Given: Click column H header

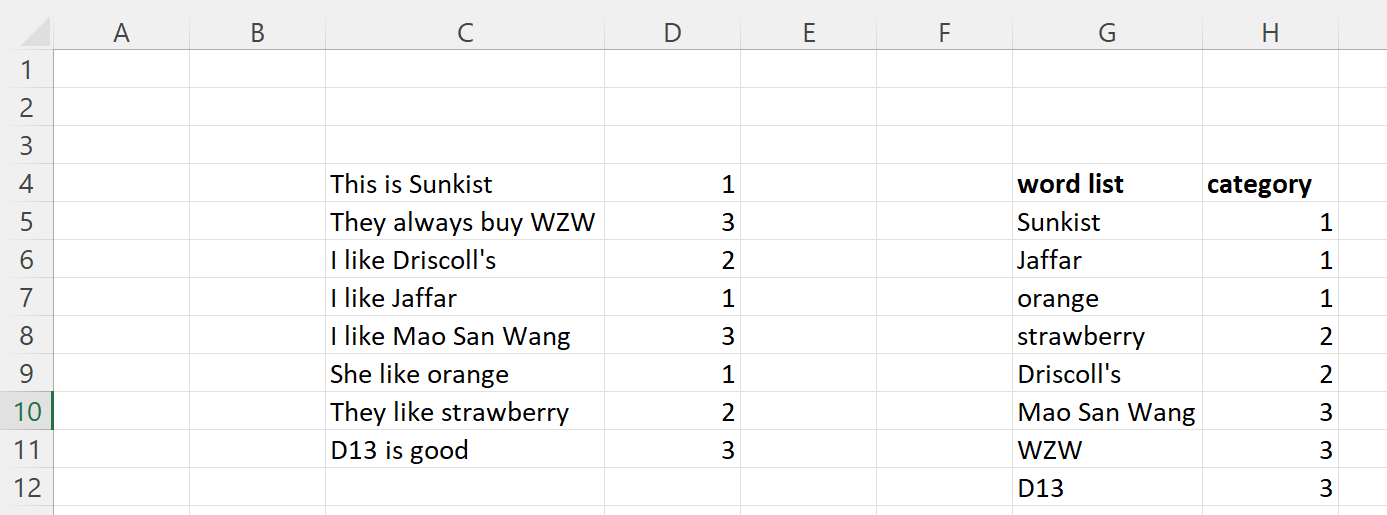Looking at the screenshot, I should pos(1270,33).
